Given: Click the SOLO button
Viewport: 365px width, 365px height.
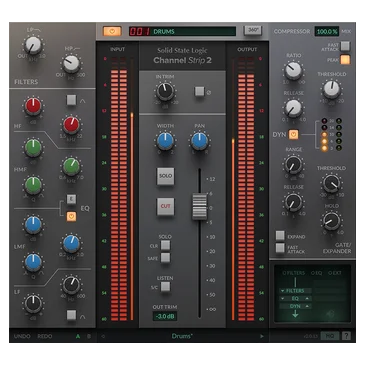Looking at the screenshot, I should point(165,176).
